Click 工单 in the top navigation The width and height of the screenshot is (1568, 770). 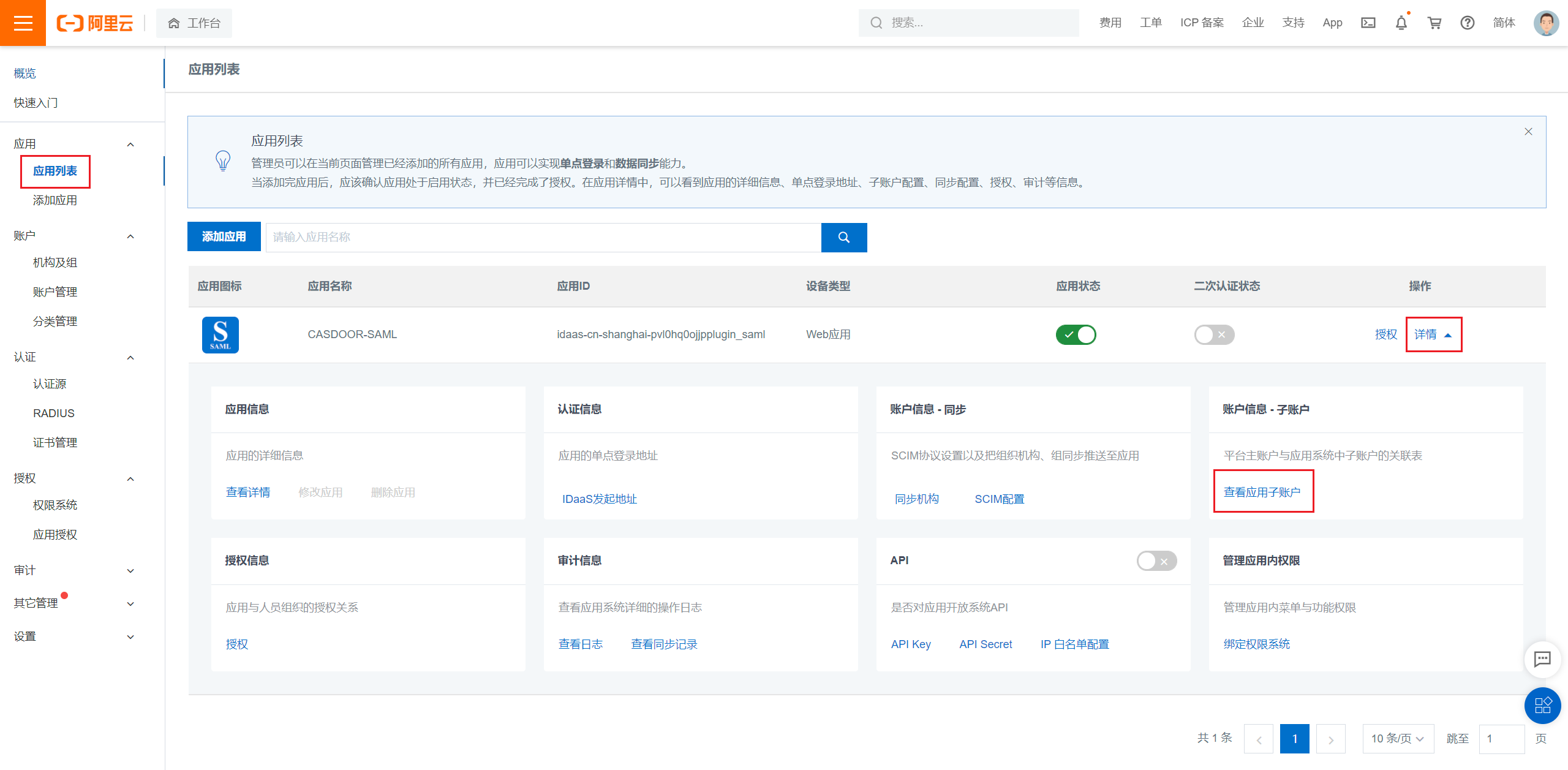(x=1150, y=23)
